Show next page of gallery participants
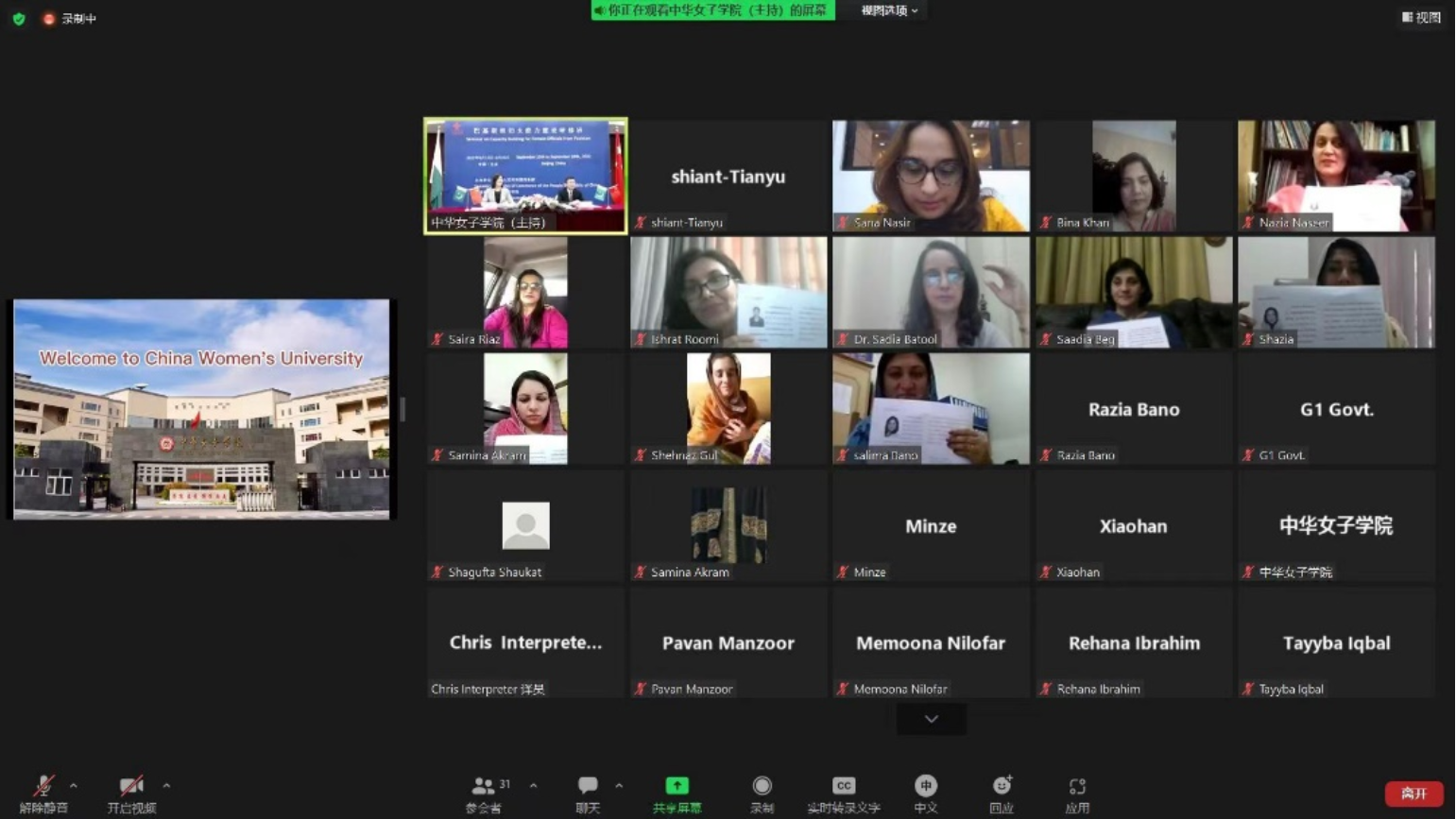The width and height of the screenshot is (1456, 819). click(931, 719)
